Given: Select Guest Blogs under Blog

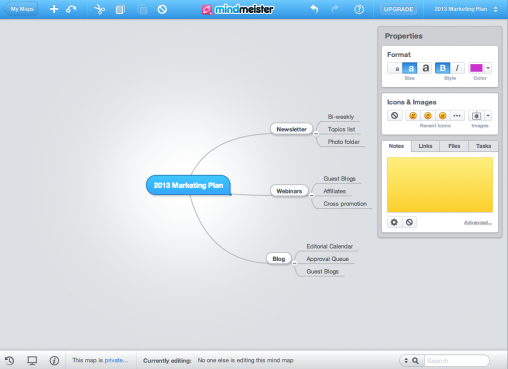Looking at the screenshot, I should (x=322, y=271).
